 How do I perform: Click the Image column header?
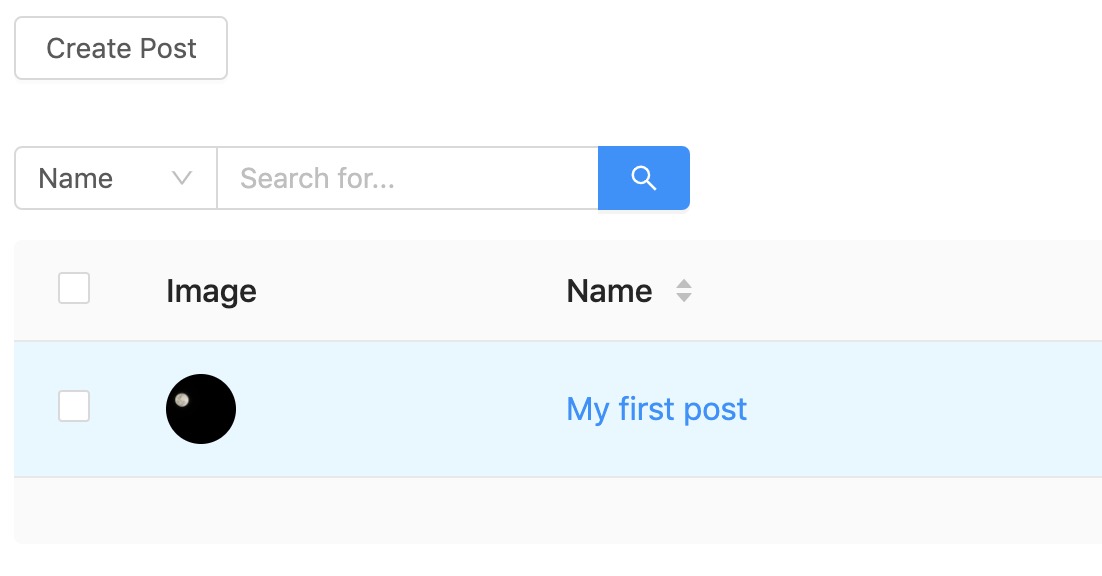pos(212,291)
